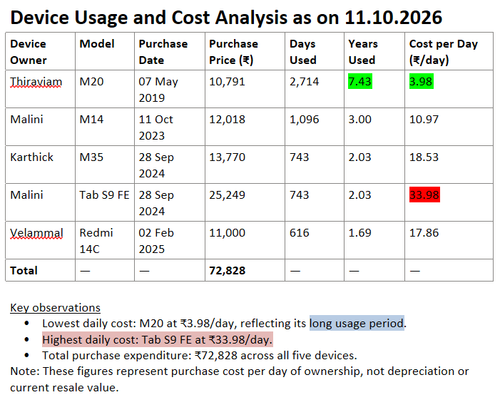Click the Karthick device owner cell
Screen dimensions: 500x404
(32, 157)
